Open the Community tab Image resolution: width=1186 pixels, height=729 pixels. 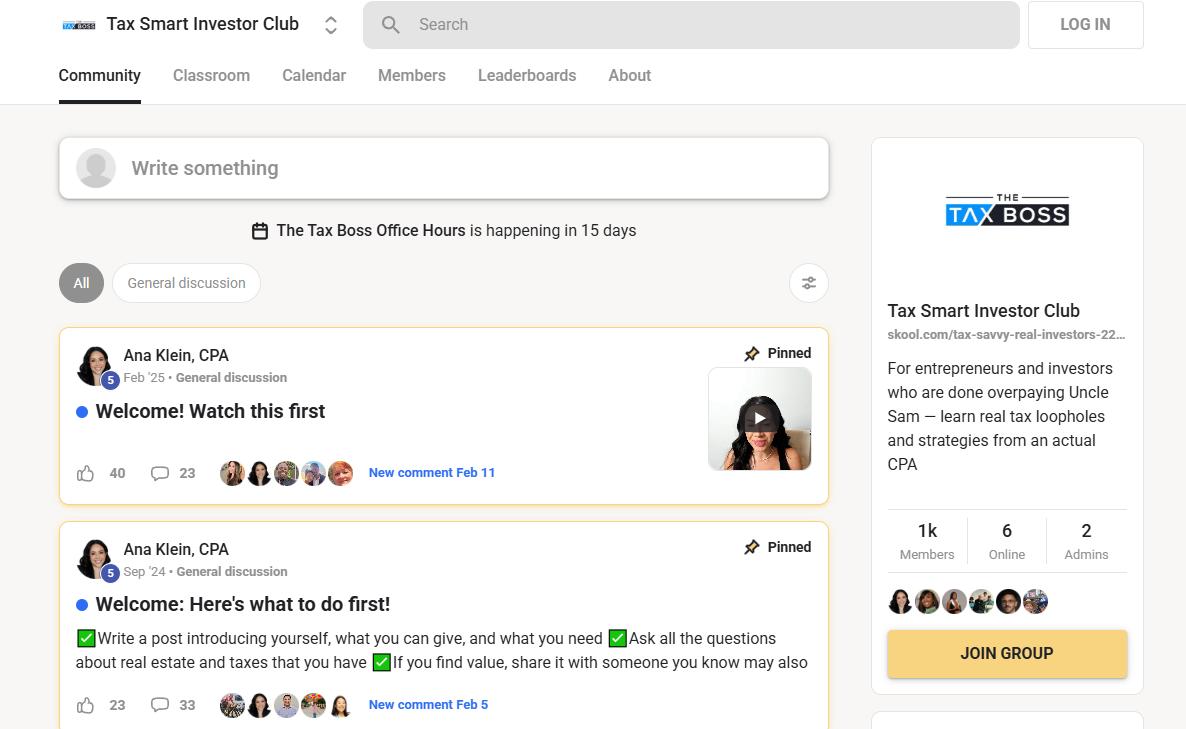[100, 76]
